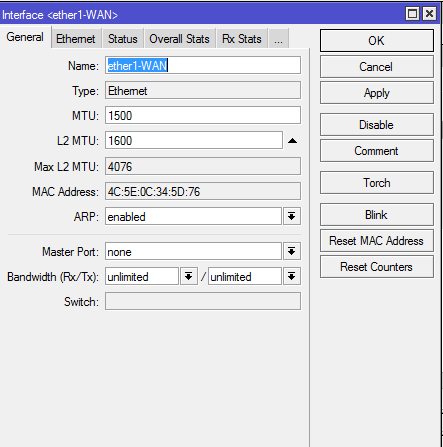Screen dimensions: 443x447
Task: Click the Master Port field showing none
Action: pos(193,251)
